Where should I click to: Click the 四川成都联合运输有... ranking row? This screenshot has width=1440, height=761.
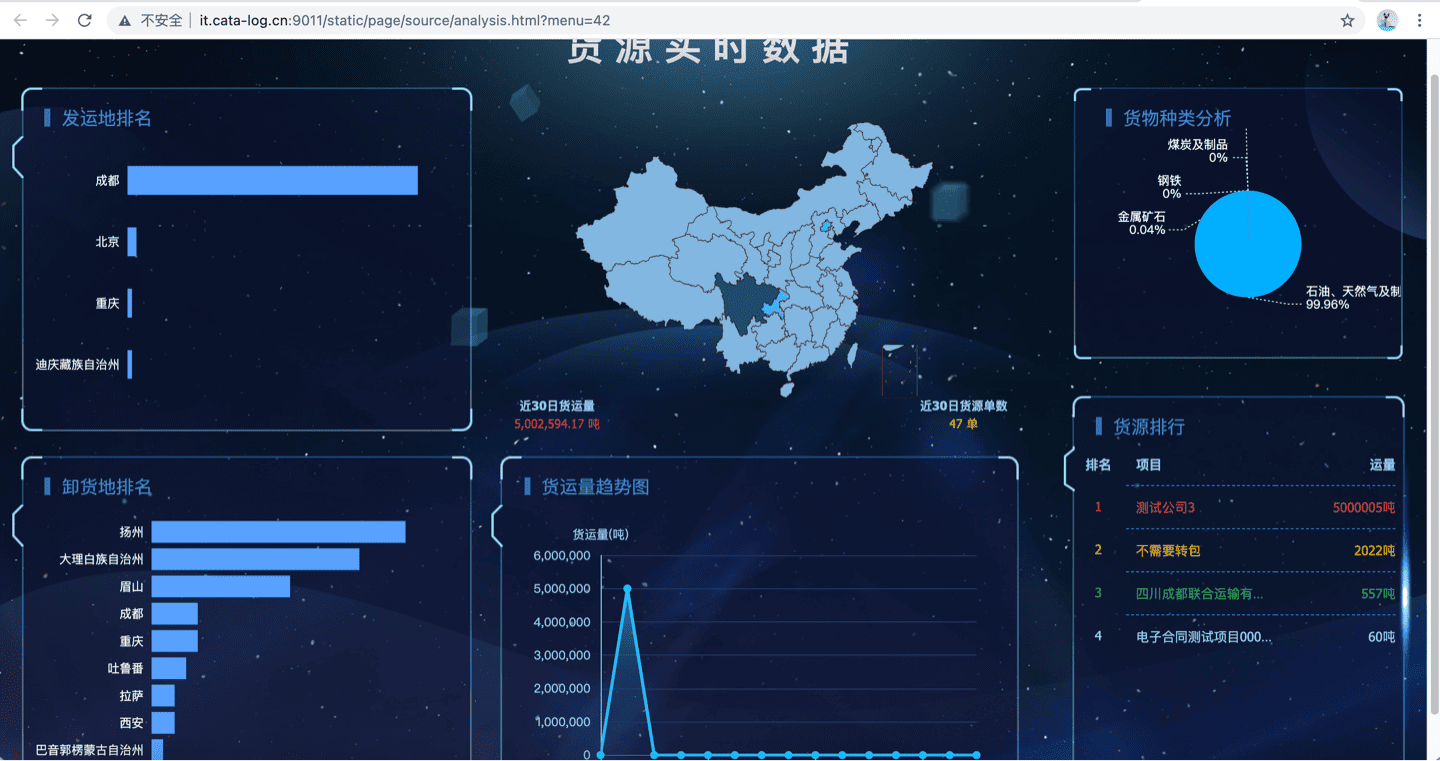click(x=1199, y=593)
